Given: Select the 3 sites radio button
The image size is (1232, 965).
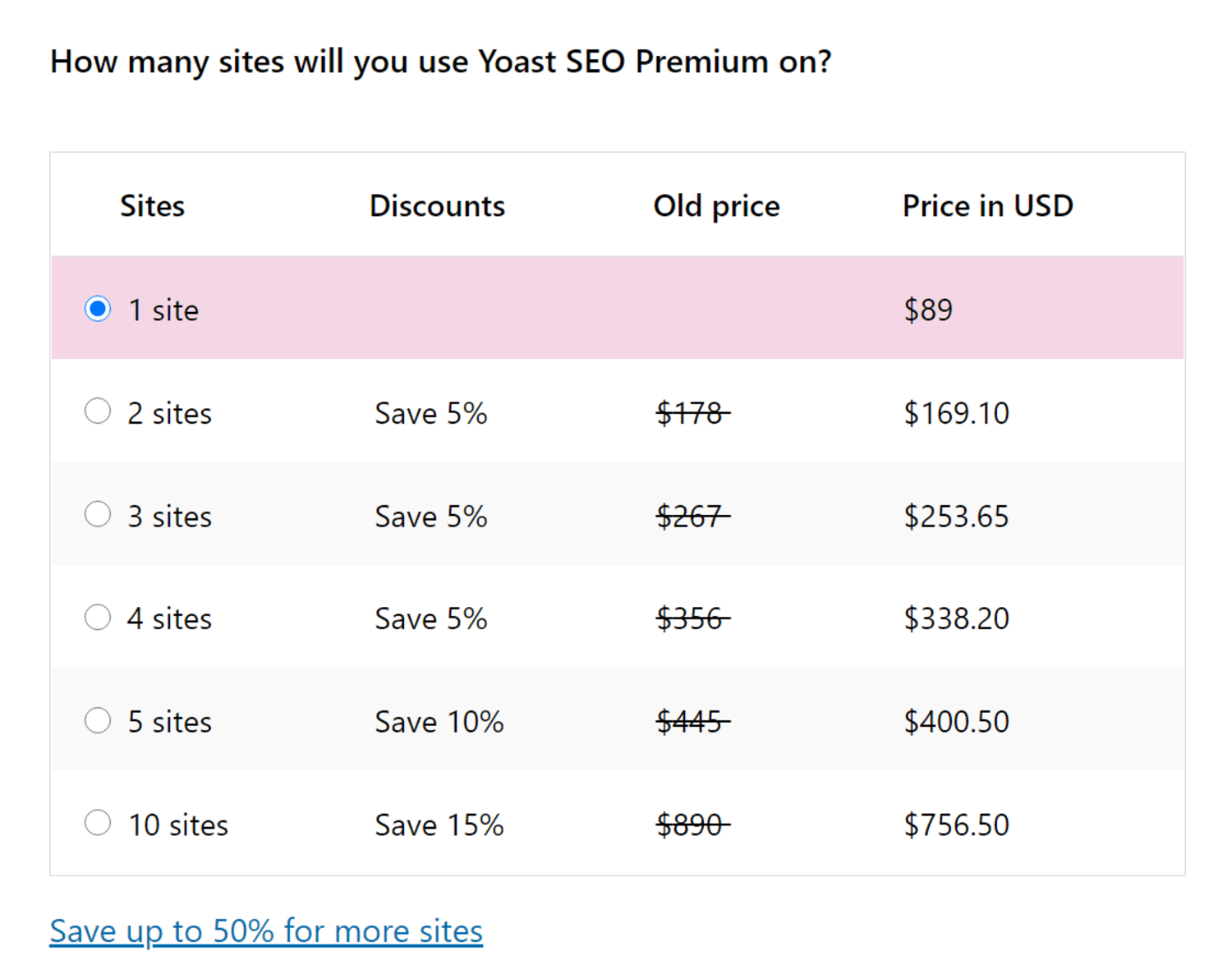Looking at the screenshot, I should (98, 514).
